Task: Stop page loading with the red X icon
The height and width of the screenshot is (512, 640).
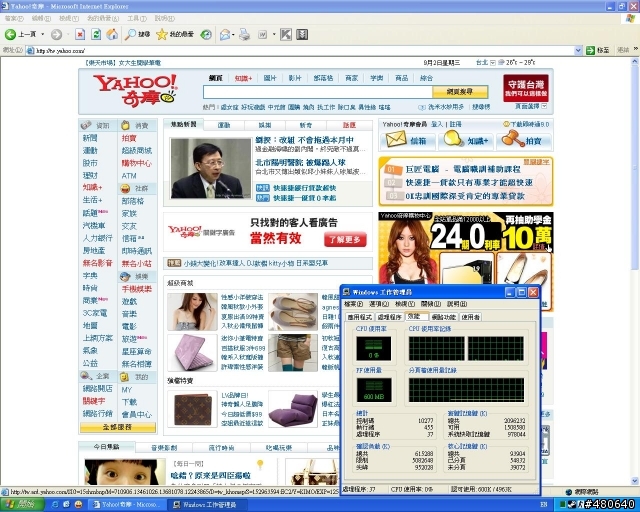Action: click(80, 35)
